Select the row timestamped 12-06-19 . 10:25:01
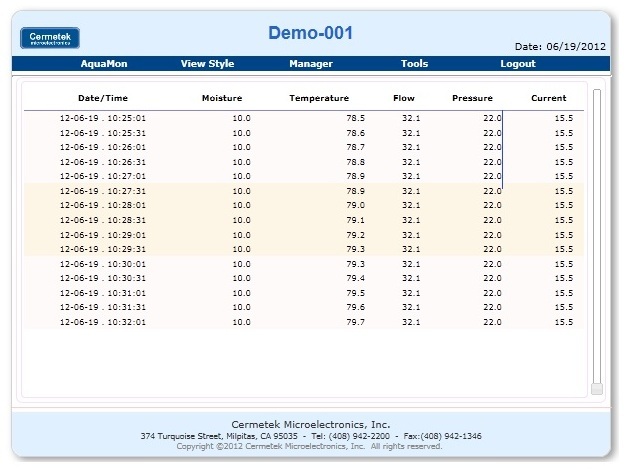The image size is (628, 471). 304,119
